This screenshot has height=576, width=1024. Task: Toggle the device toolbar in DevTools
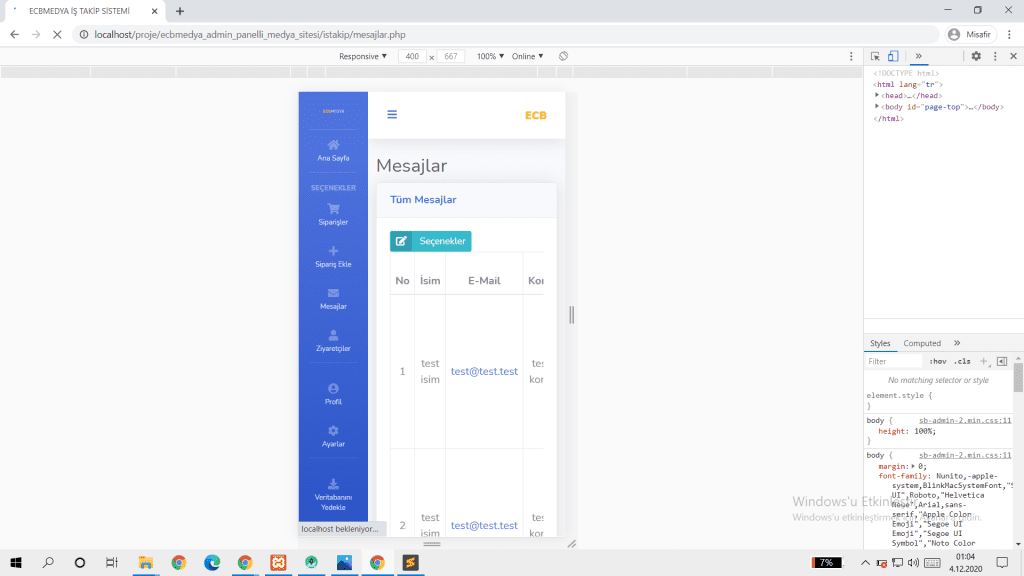click(x=893, y=56)
